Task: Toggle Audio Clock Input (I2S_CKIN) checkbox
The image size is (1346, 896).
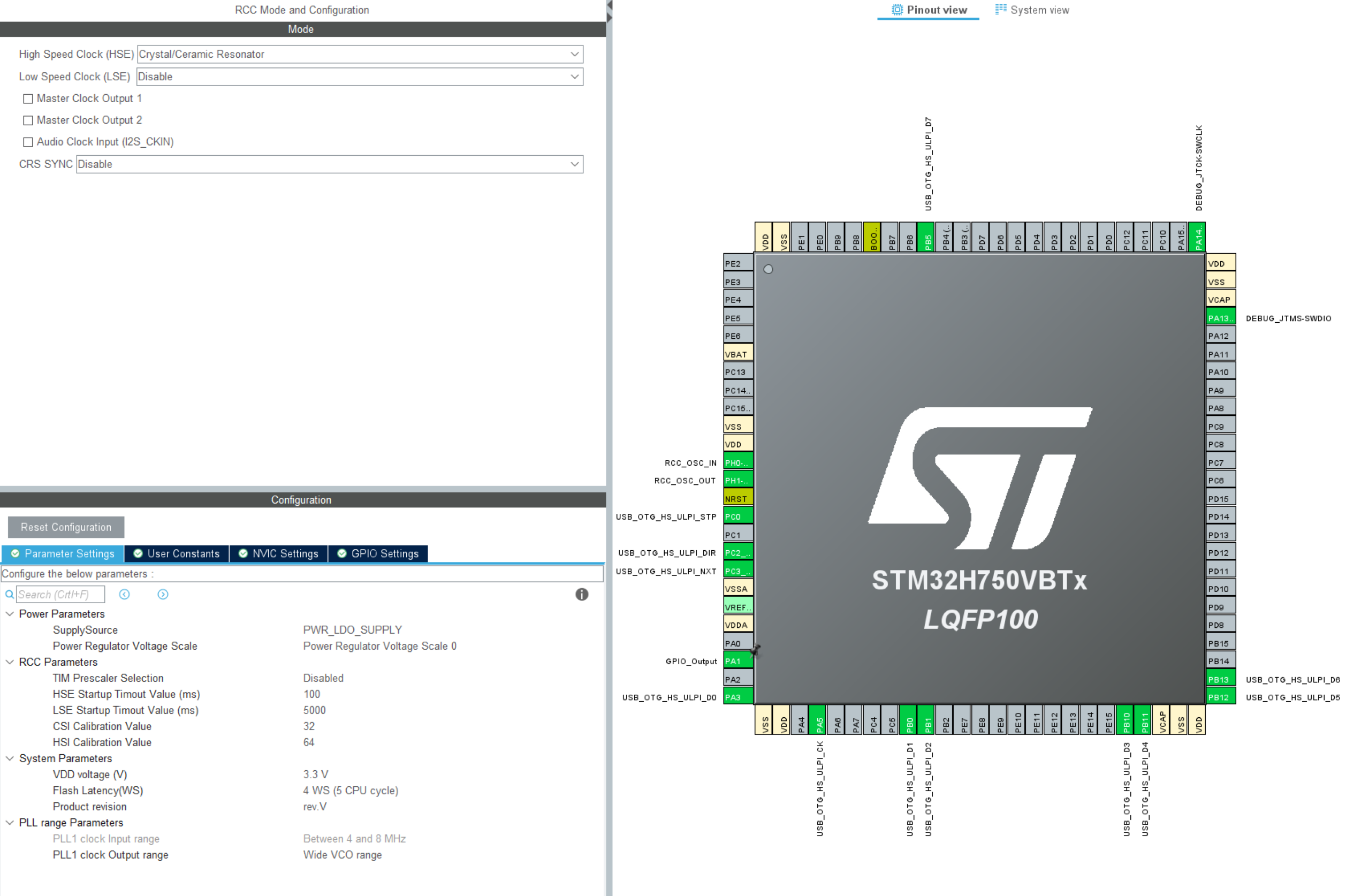Action: pyautogui.click(x=27, y=142)
